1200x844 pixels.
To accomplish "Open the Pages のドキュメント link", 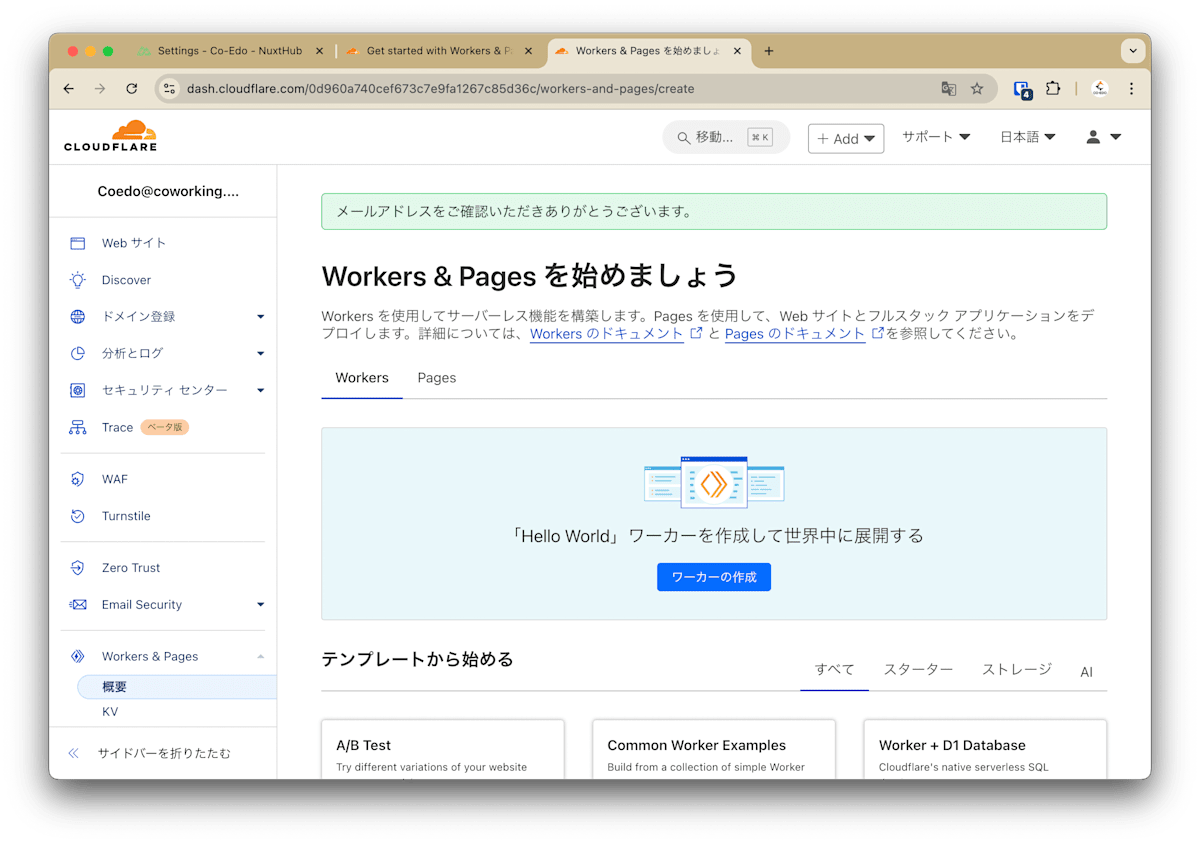I will (795, 334).
